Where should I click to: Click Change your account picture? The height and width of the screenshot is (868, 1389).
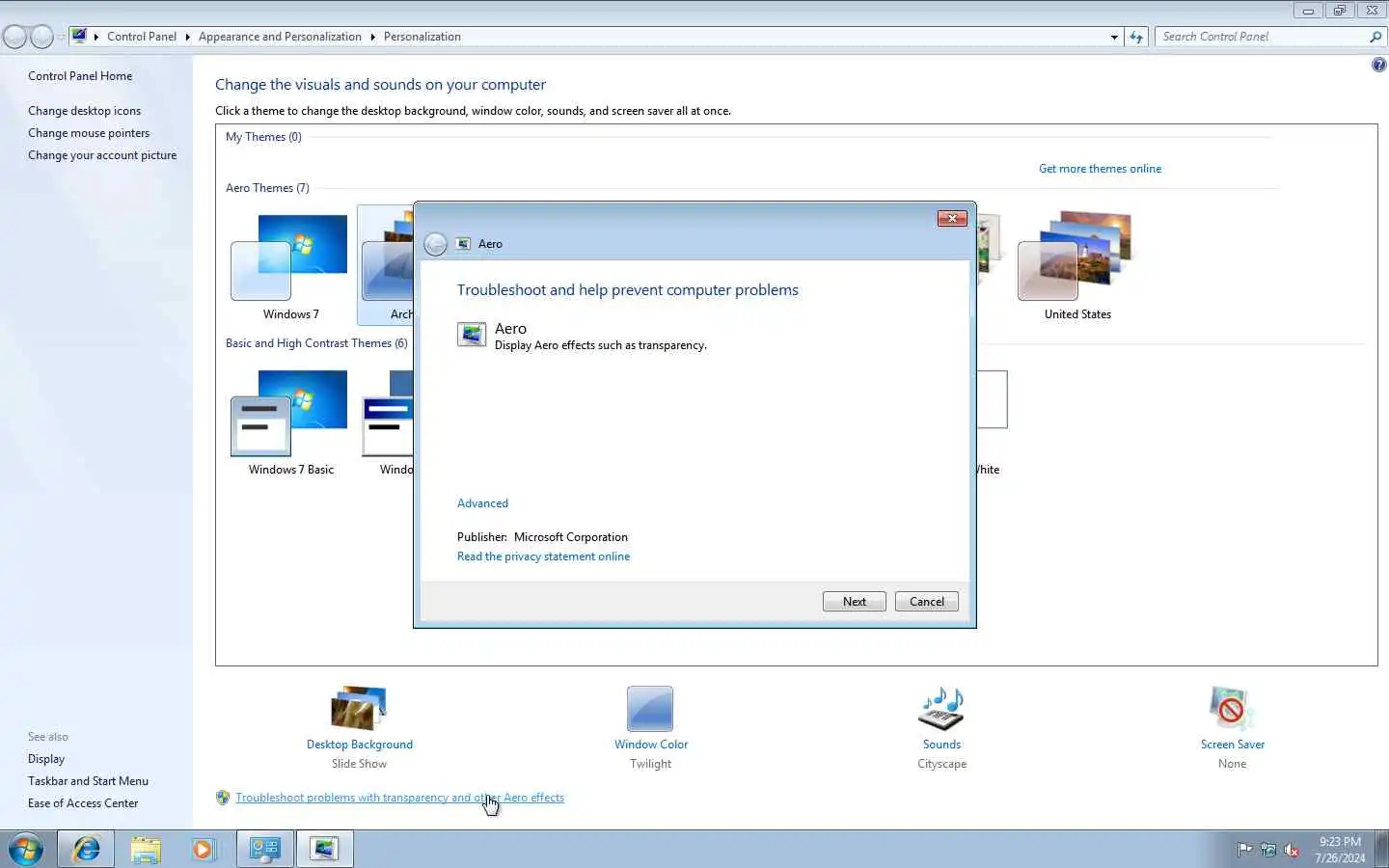[x=102, y=155]
